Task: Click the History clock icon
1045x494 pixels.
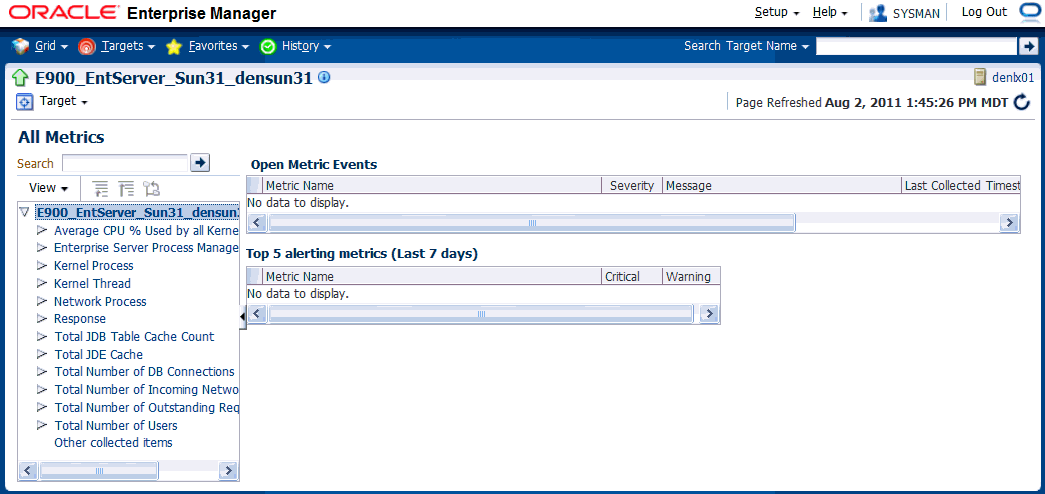Action: pyautogui.click(x=269, y=47)
